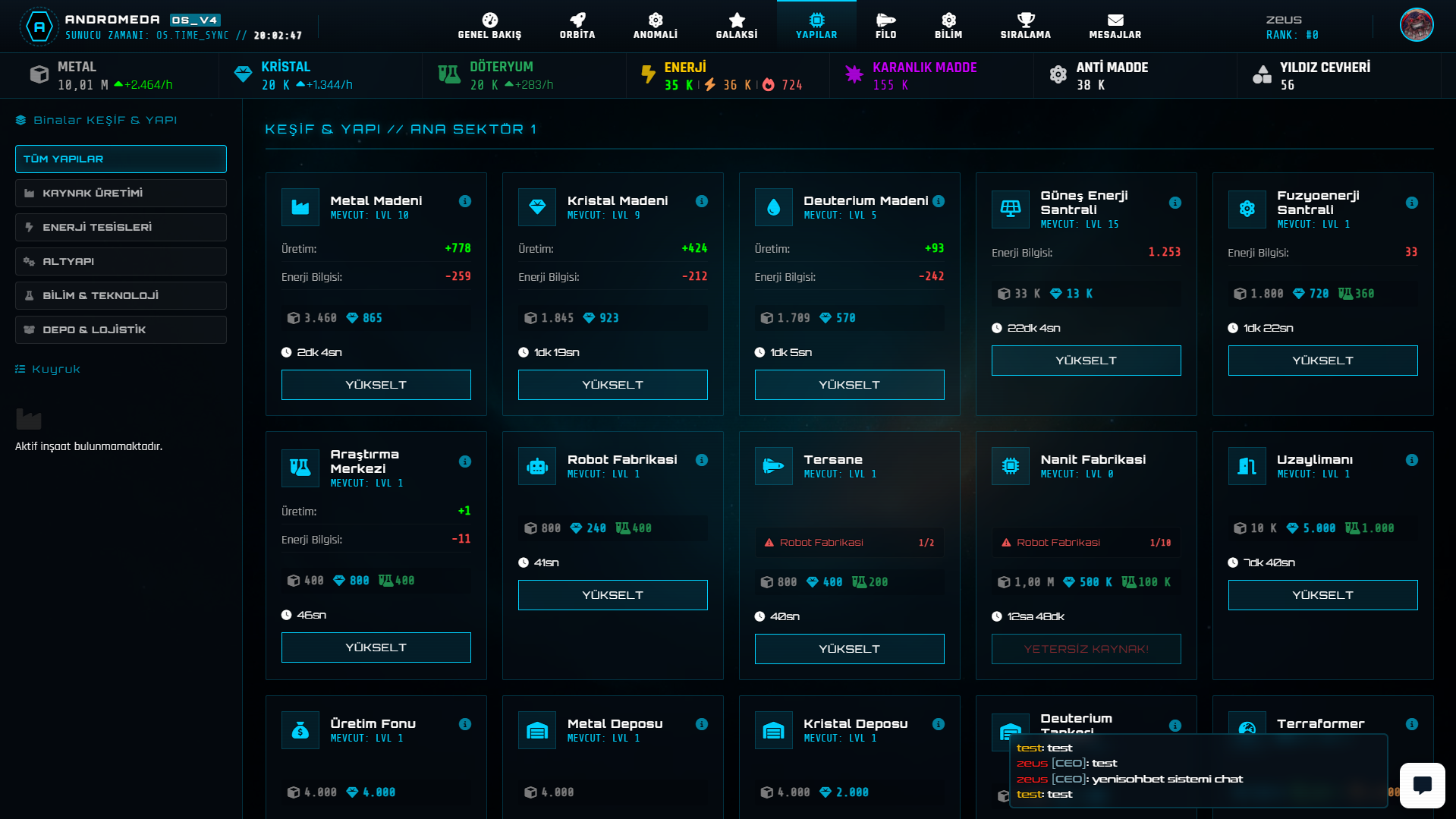Click info icon on Uzaylimanı card
This screenshot has width=1456, height=819.
pyautogui.click(x=1411, y=460)
